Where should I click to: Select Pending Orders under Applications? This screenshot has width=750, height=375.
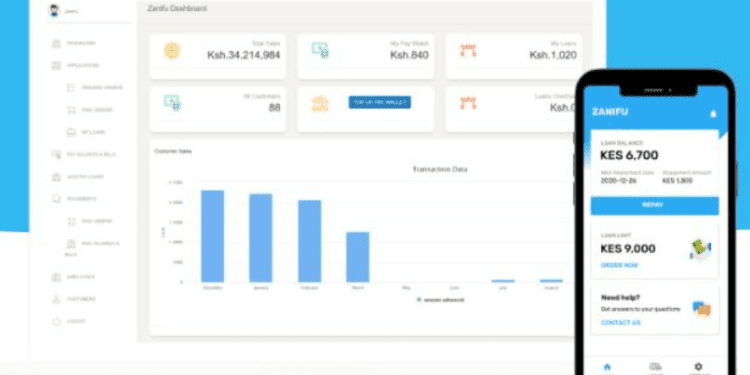pyautogui.click(x=94, y=88)
